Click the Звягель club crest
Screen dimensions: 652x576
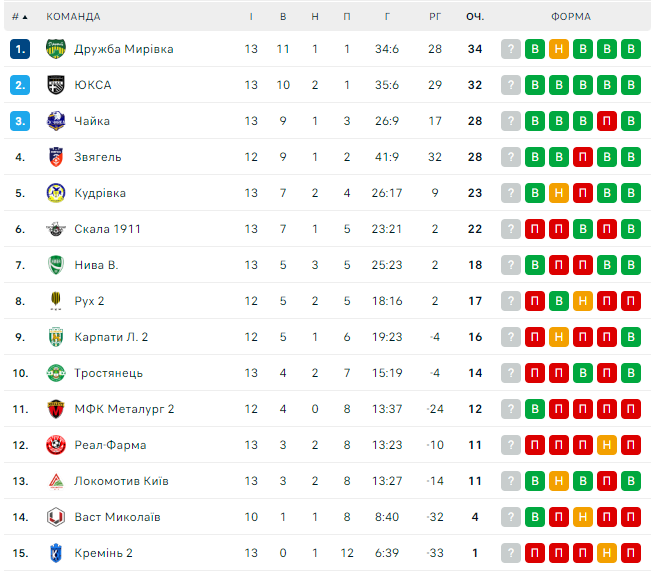pyautogui.click(x=56, y=157)
